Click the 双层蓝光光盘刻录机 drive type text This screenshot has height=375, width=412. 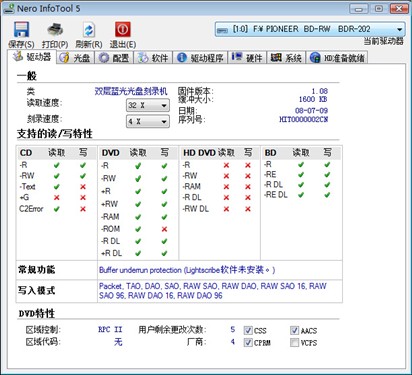(131, 91)
